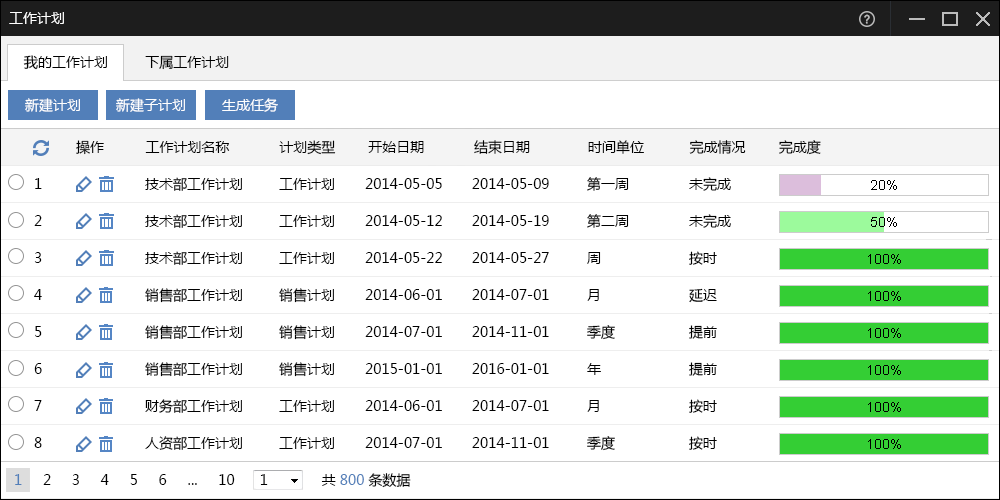Select radio button for row 5

click(16, 331)
